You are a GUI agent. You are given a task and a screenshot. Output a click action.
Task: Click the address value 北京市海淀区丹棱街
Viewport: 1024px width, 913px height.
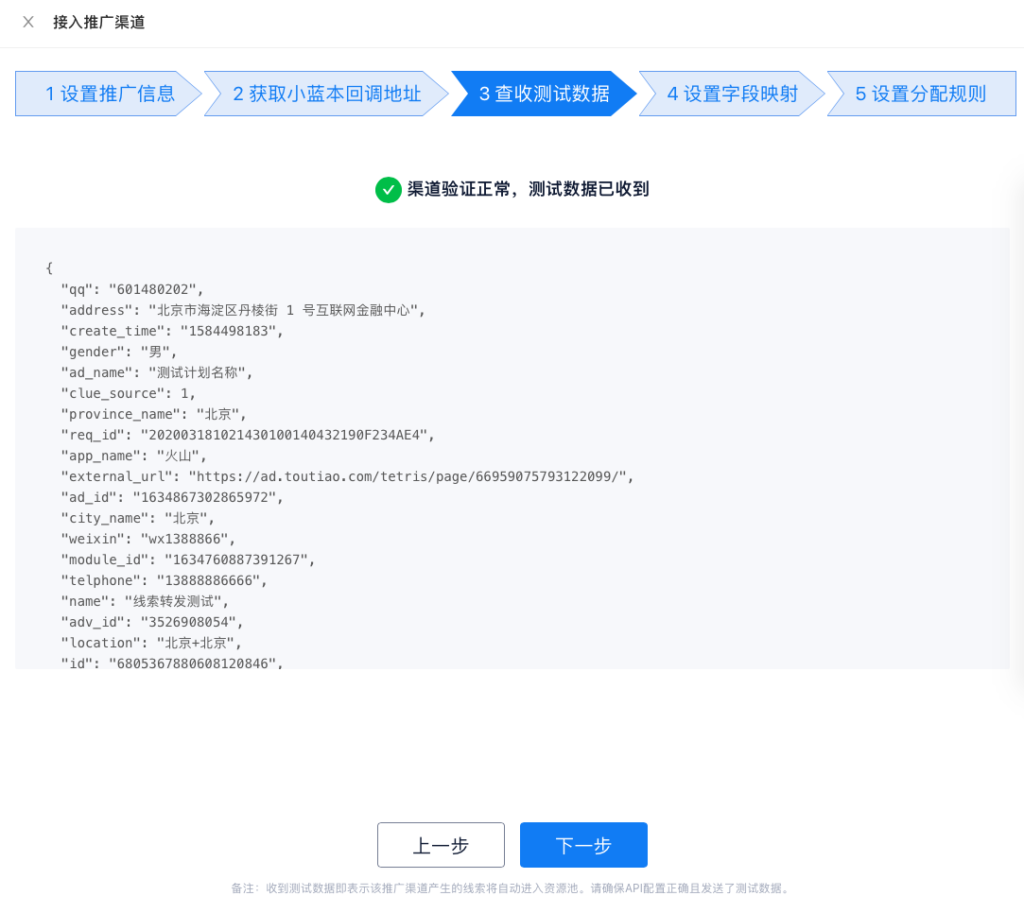[x=286, y=310]
